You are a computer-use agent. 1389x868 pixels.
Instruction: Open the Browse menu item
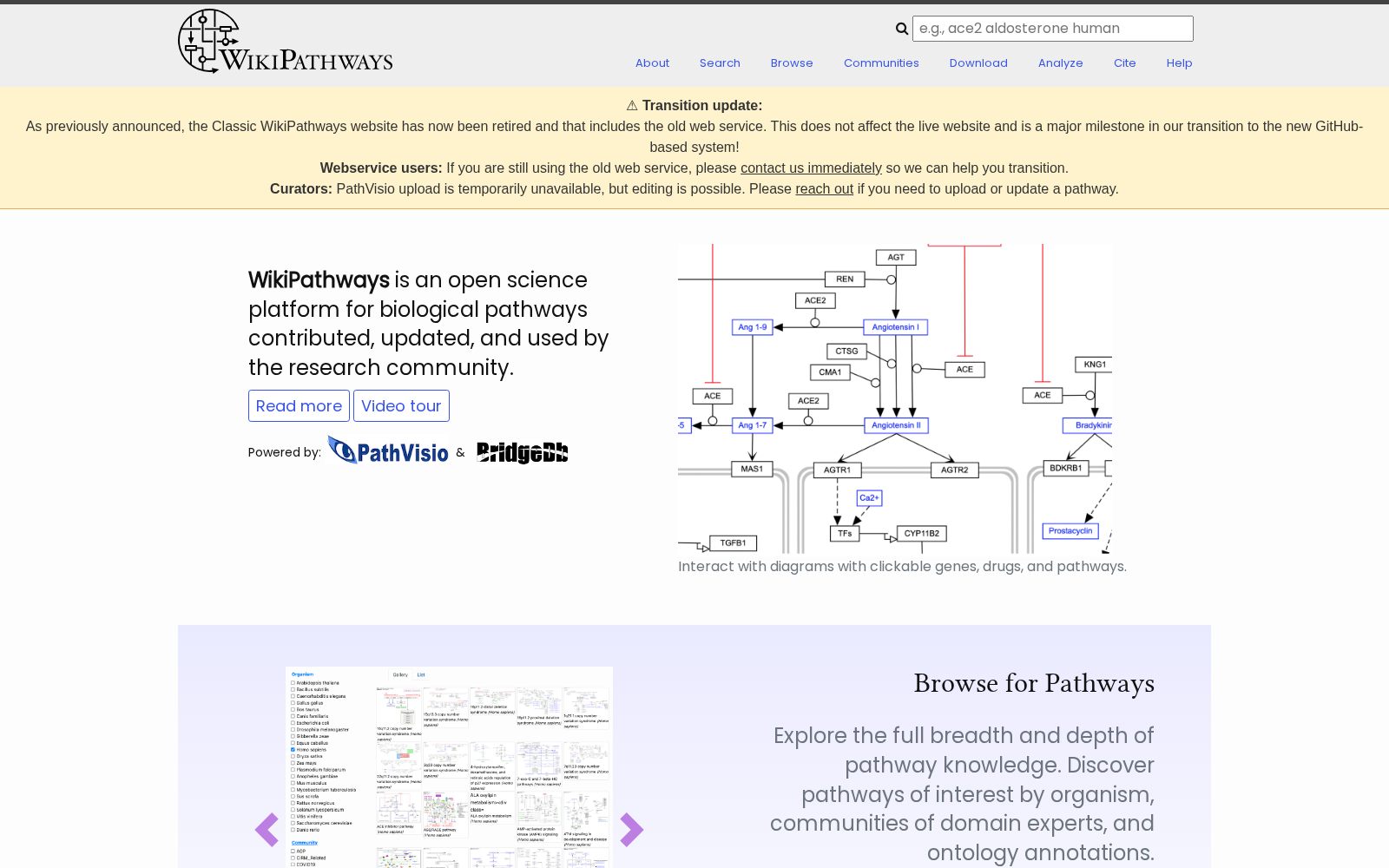792,62
